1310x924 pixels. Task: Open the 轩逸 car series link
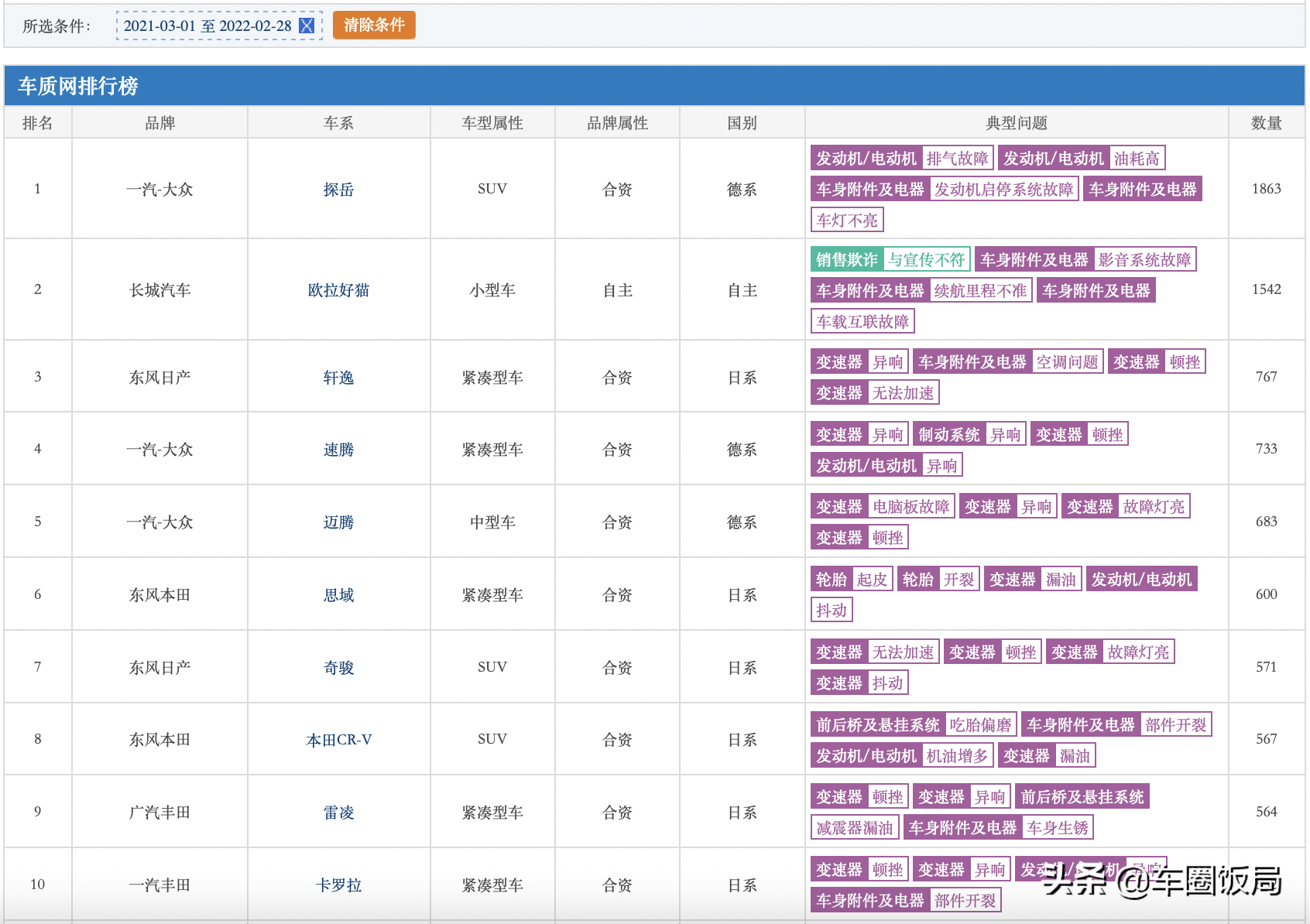pyautogui.click(x=338, y=378)
